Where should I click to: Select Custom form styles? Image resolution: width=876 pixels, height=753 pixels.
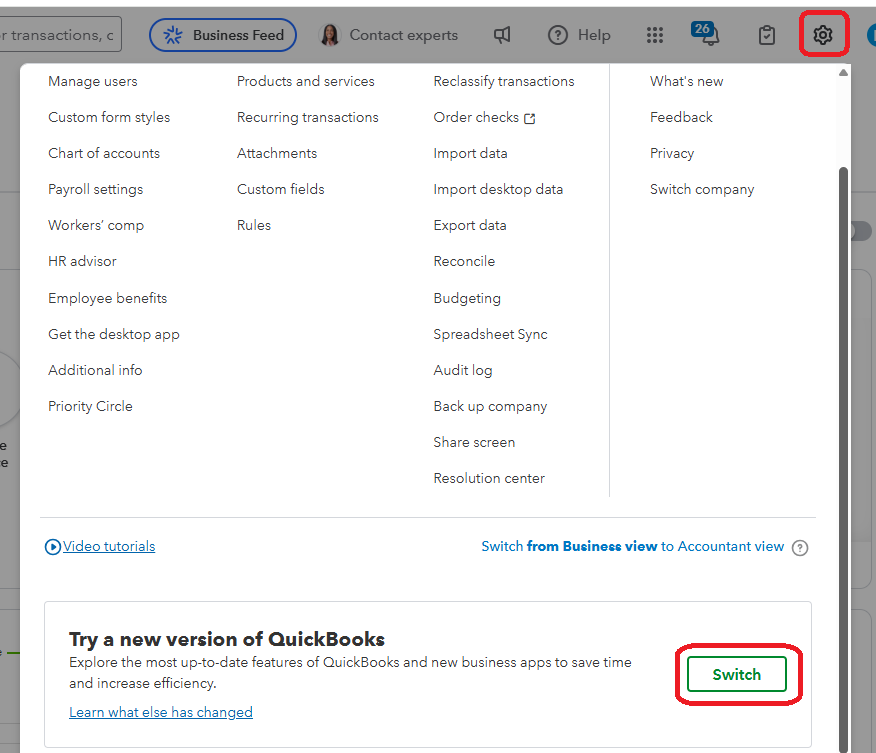click(x=109, y=117)
